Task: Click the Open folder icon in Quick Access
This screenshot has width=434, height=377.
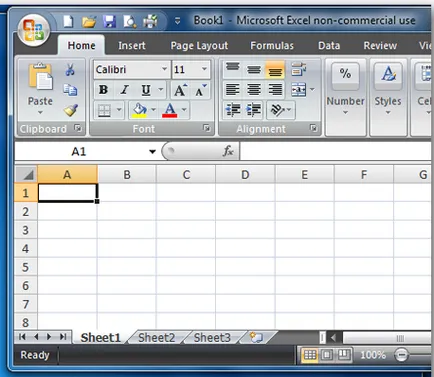Action: point(89,22)
